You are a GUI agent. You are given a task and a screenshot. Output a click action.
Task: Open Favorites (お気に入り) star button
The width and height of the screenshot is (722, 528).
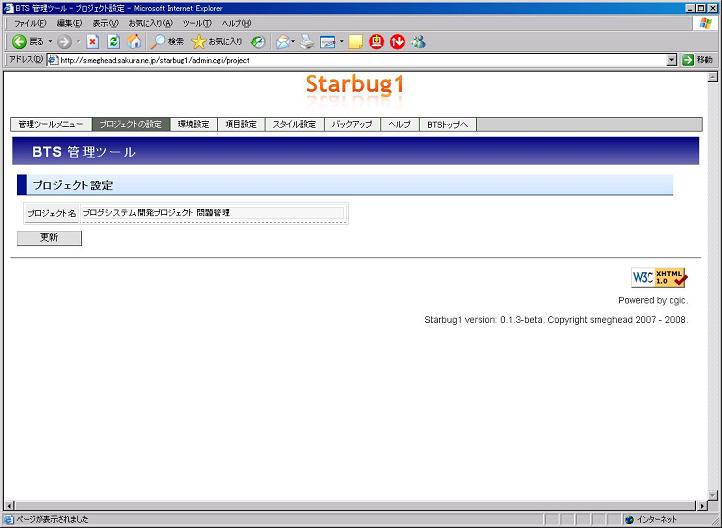pos(217,42)
